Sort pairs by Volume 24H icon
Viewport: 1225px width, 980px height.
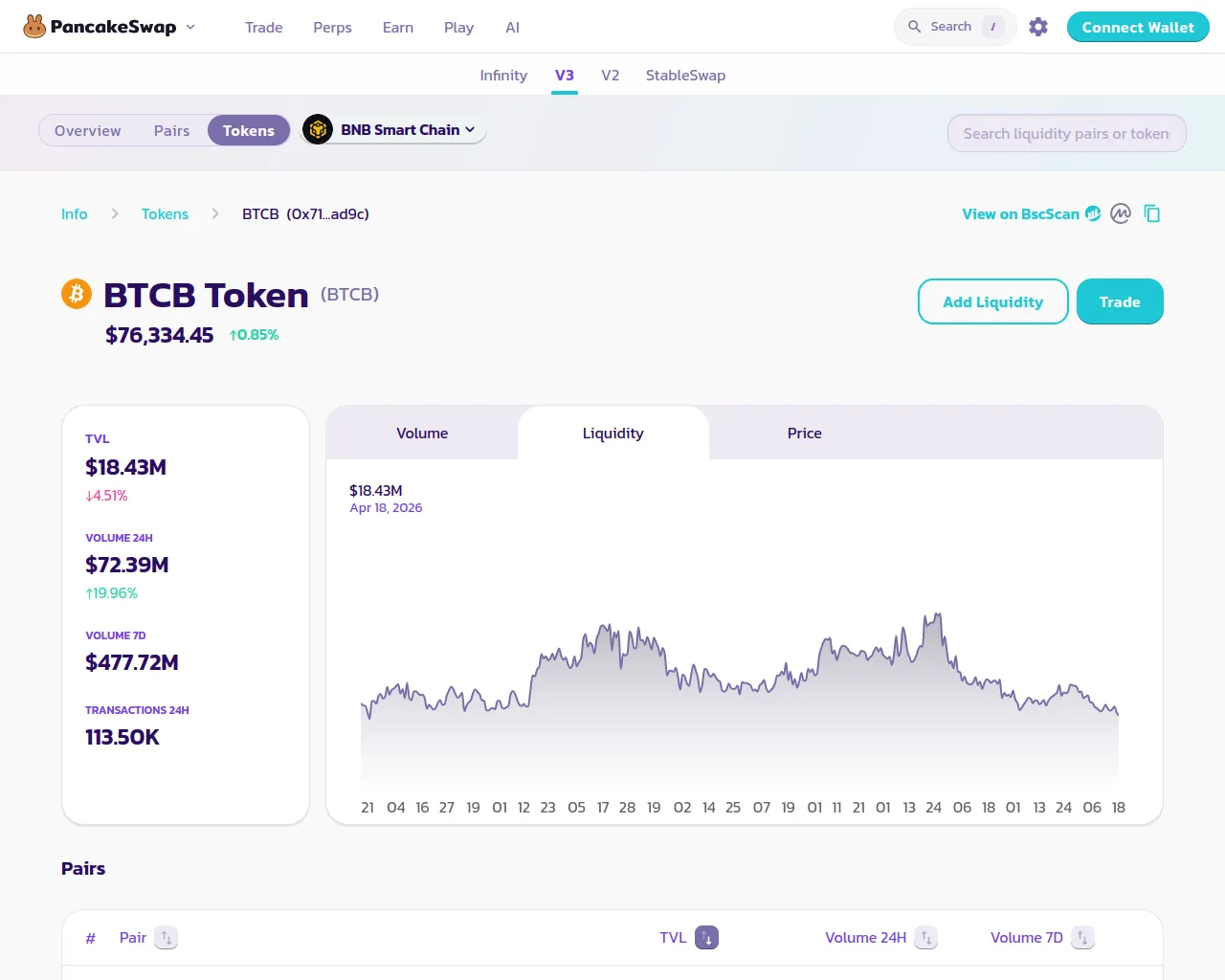(x=925, y=938)
